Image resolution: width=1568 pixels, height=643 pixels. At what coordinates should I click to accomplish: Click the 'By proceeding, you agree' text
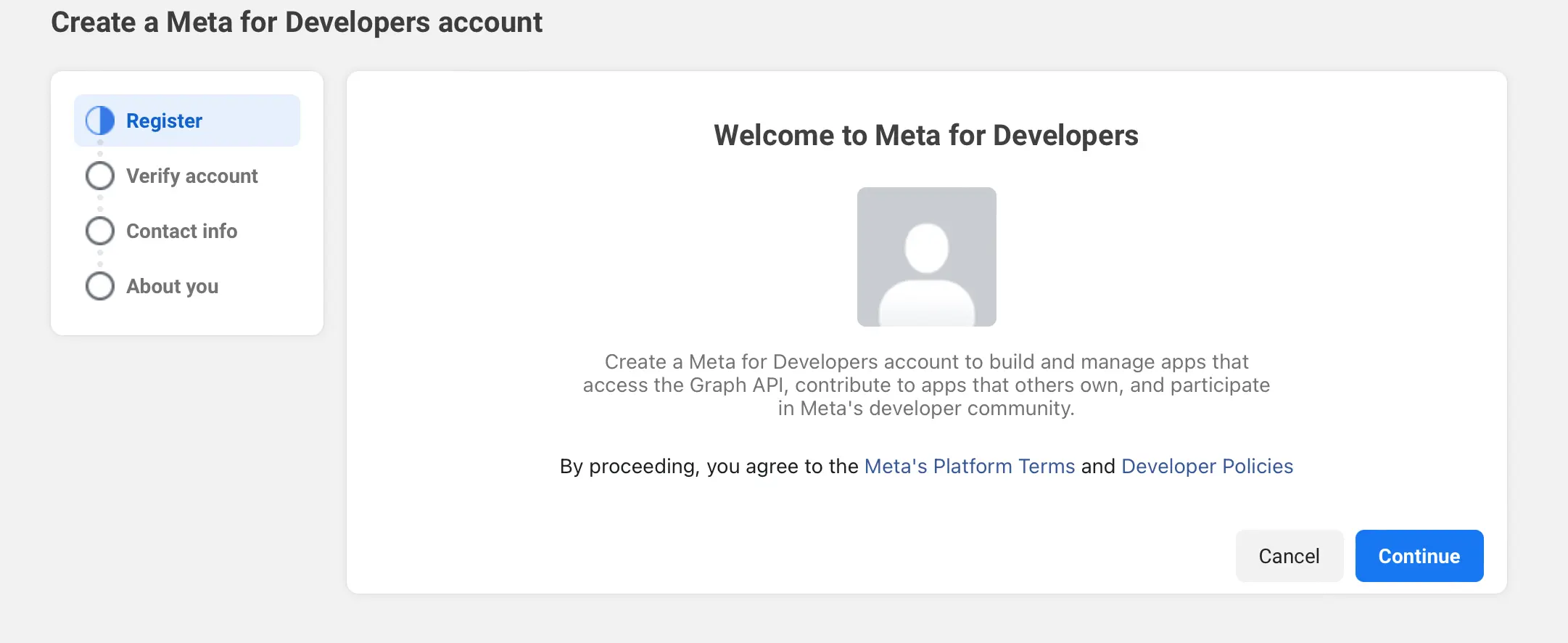click(x=709, y=466)
